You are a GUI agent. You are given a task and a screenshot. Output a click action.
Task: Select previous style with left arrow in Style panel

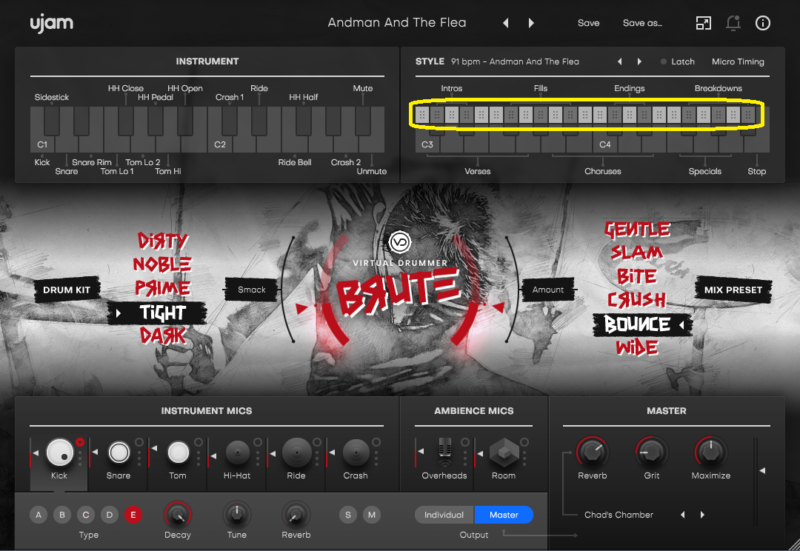(x=620, y=62)
